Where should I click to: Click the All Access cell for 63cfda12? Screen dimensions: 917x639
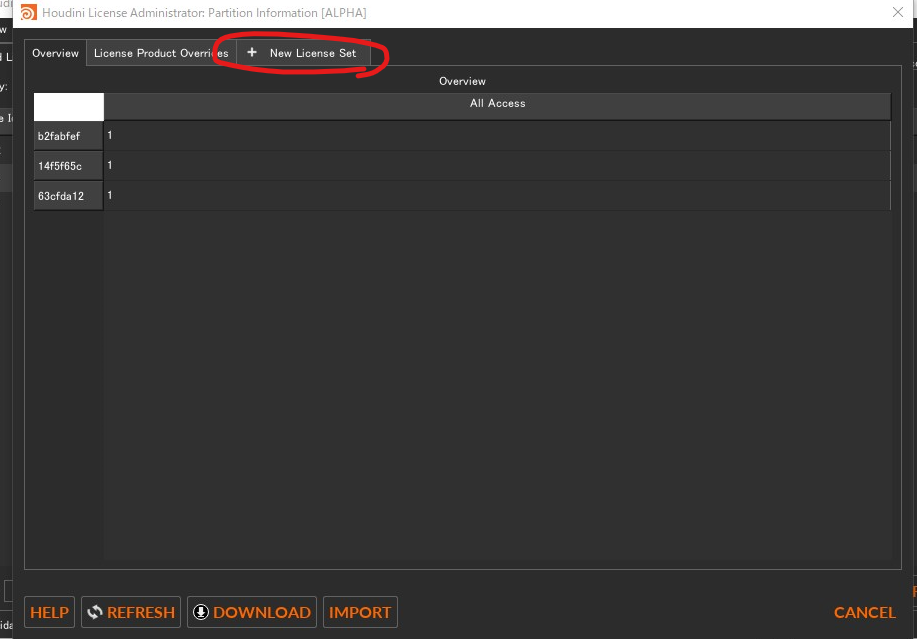[497, 196]
